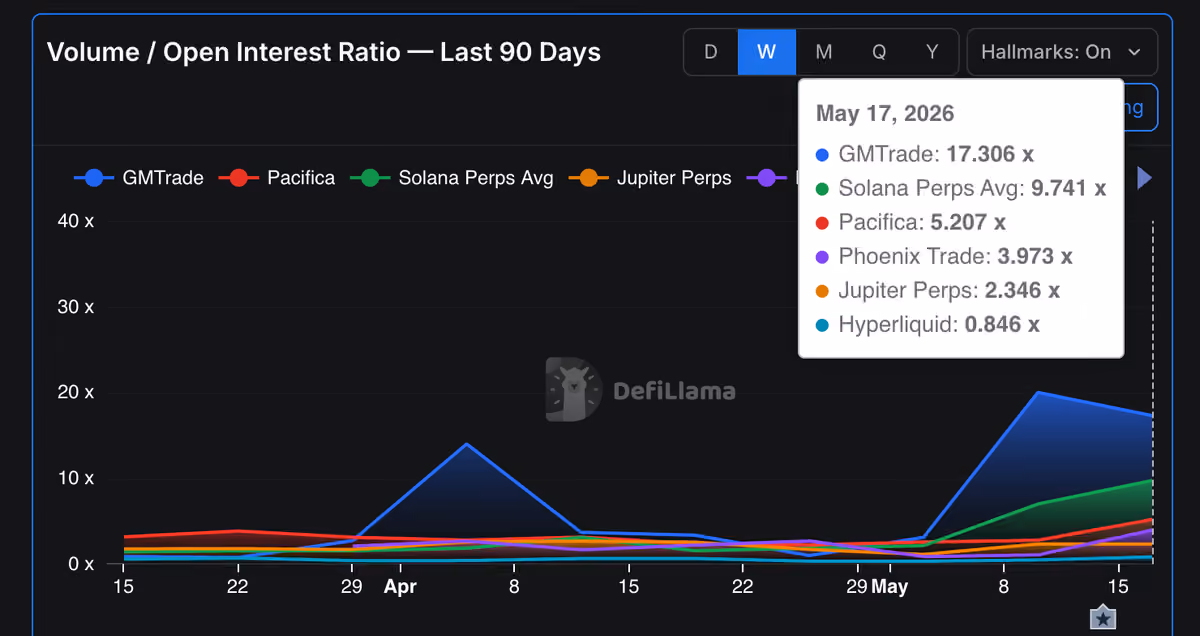The image size is (1200, 636).
Task: Click Solana Perps Avg: 9.741 x row
Action: pos(961,189)
